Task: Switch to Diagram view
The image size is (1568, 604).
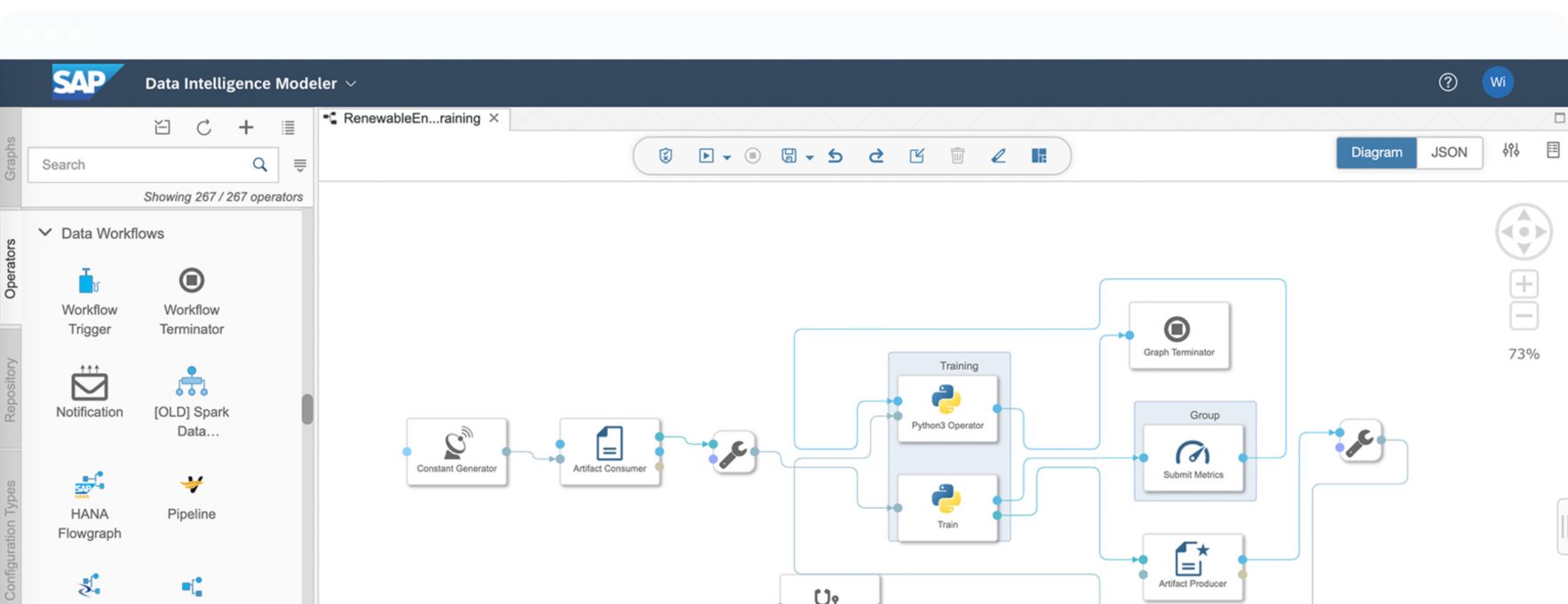Action: (1376, 152)
